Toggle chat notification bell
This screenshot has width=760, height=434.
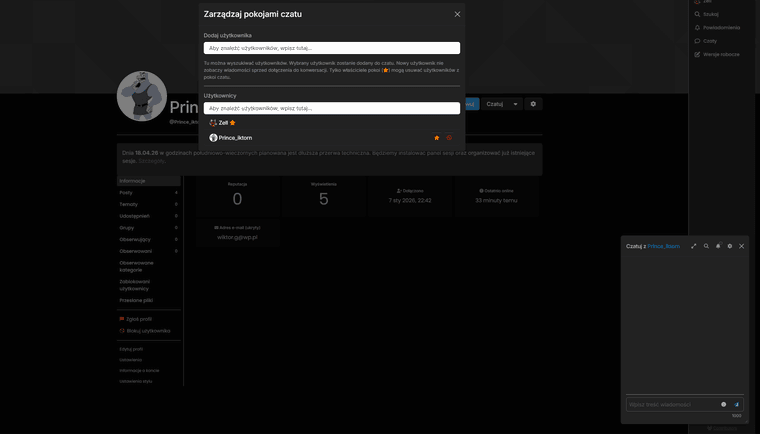[718, 246]
